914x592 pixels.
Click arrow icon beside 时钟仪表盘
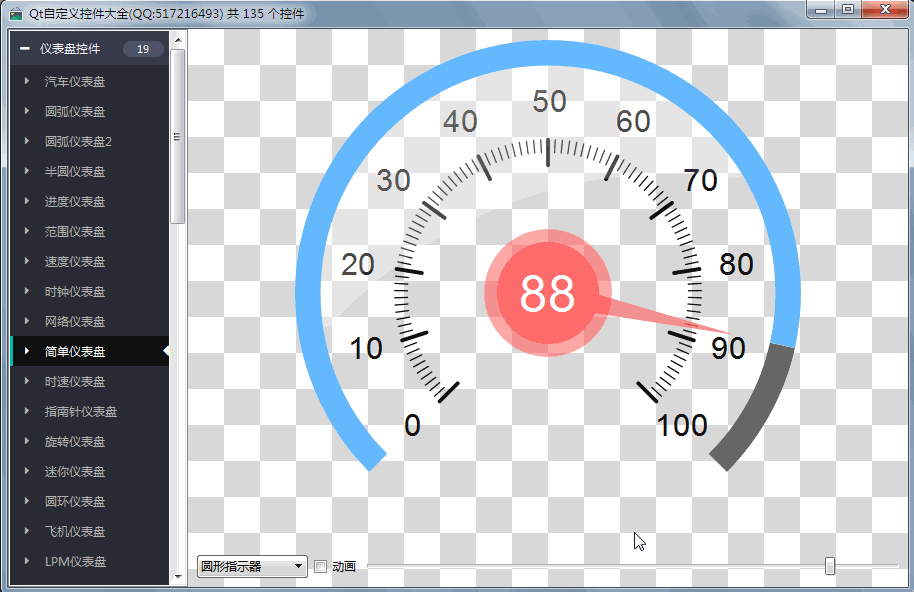pyautogui.click(x=27, y=291)
